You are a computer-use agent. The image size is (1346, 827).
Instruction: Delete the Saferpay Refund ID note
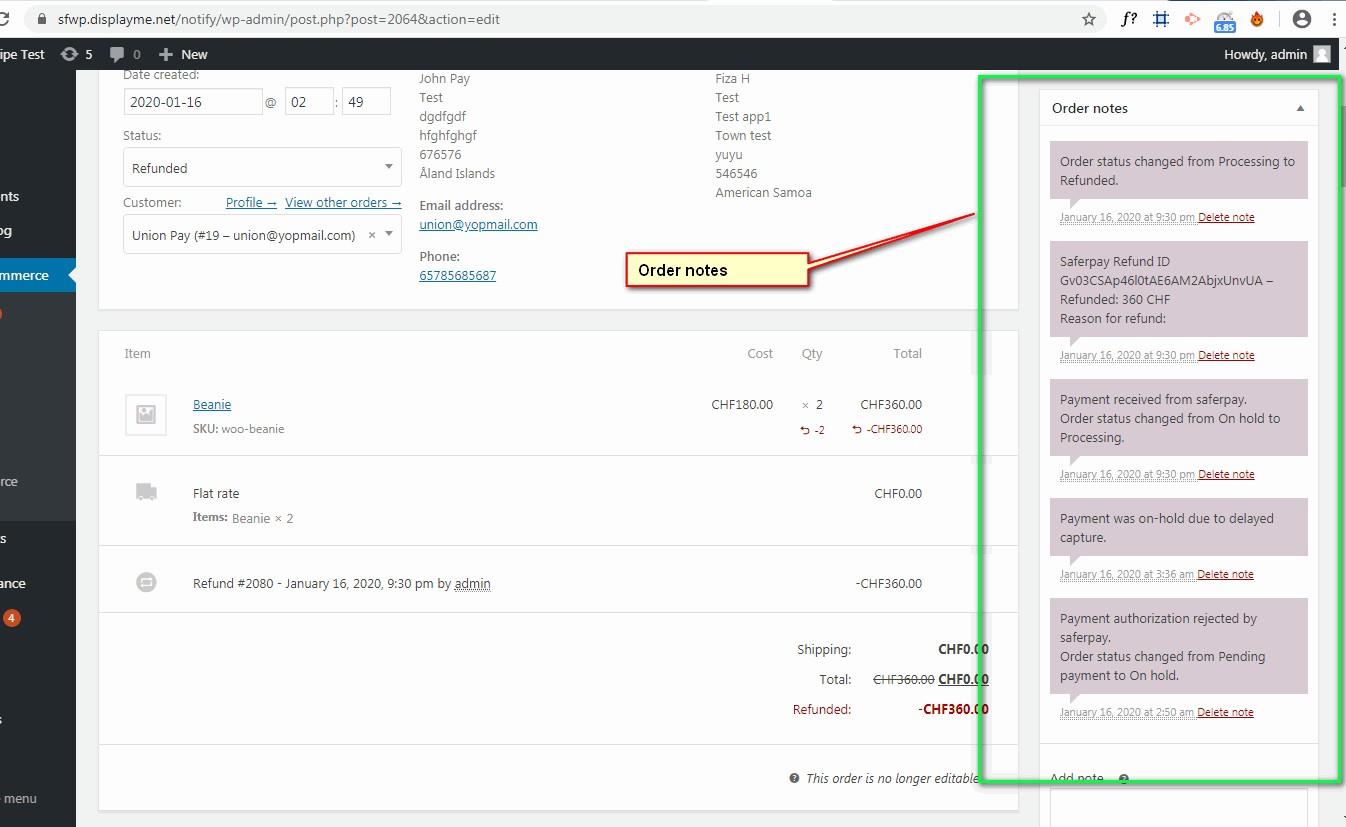point(1226,355)
